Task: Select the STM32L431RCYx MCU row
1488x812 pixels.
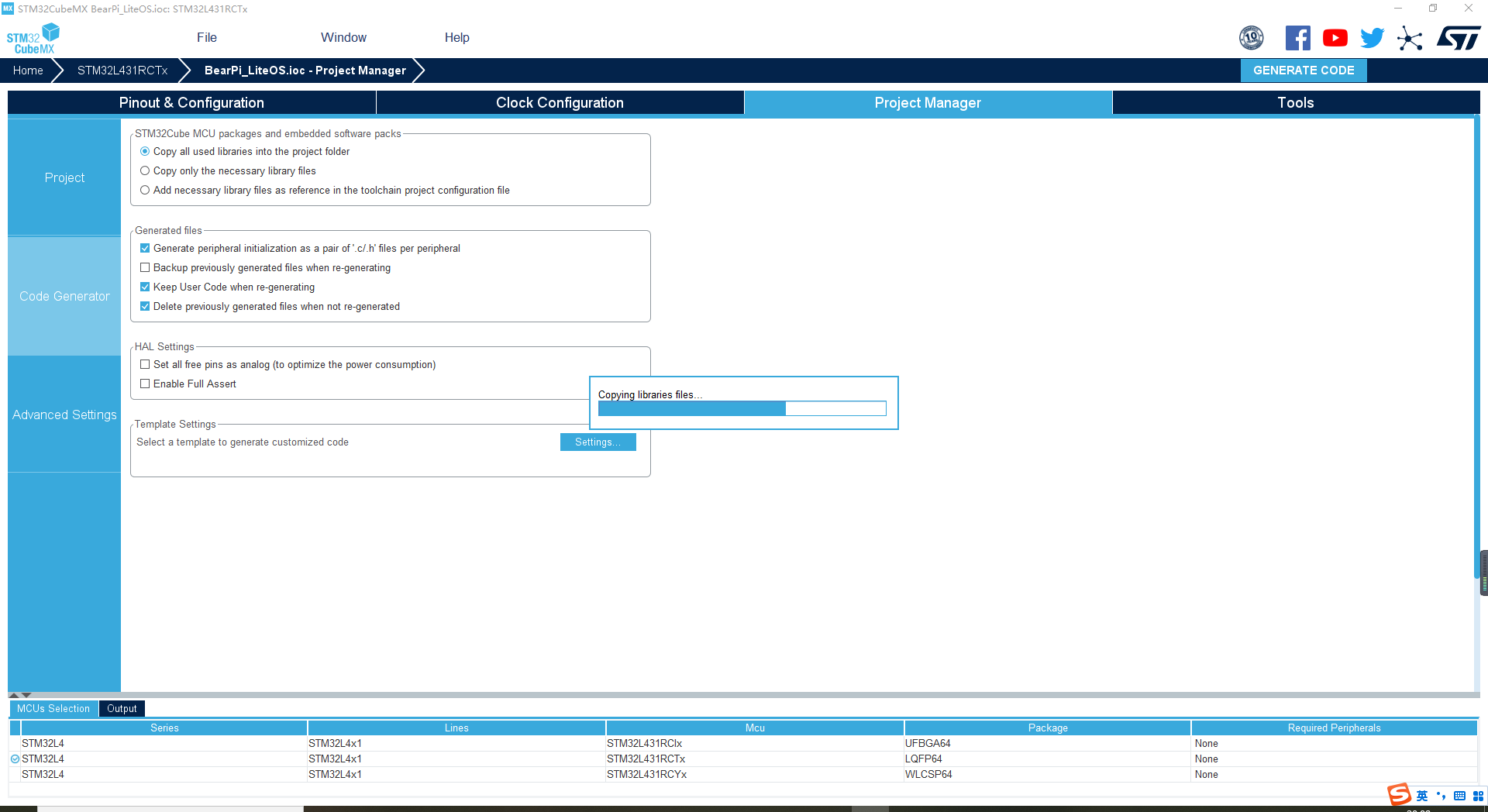Action: (x=743, y=775)
